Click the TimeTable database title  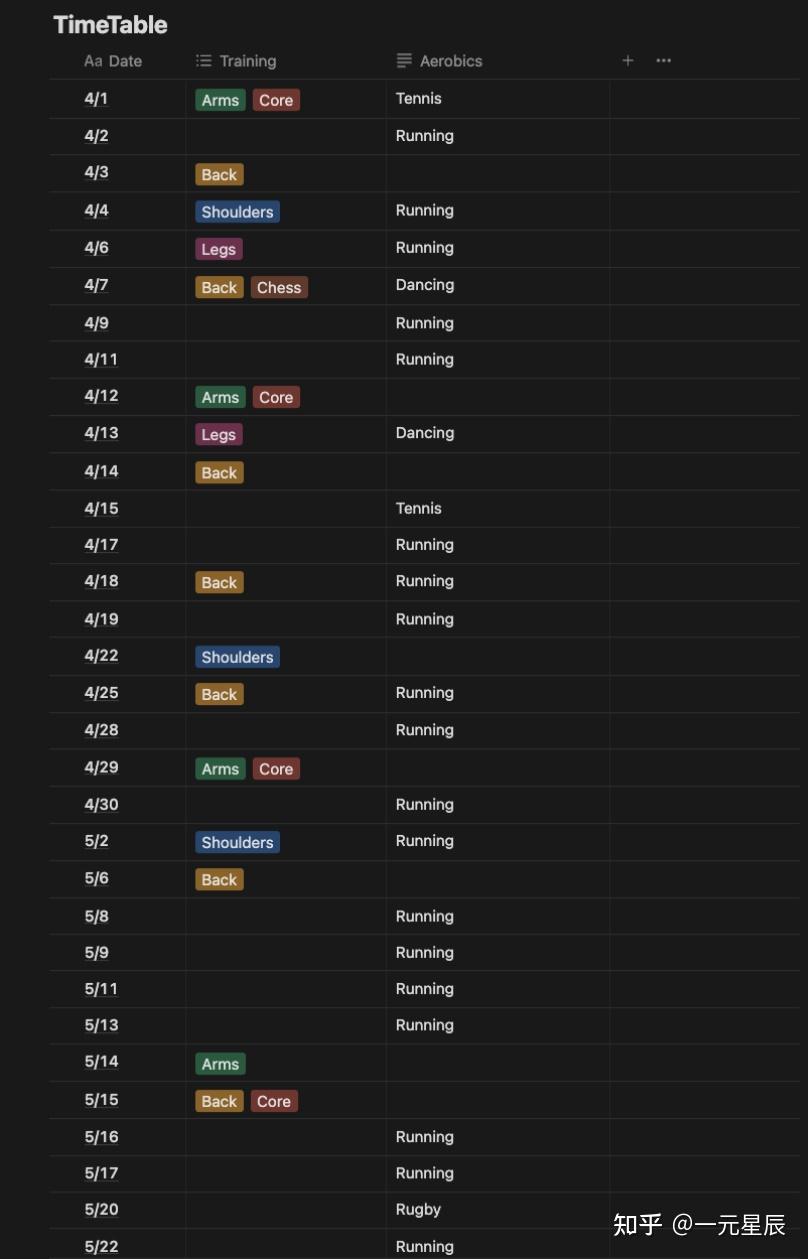(110, 25)
